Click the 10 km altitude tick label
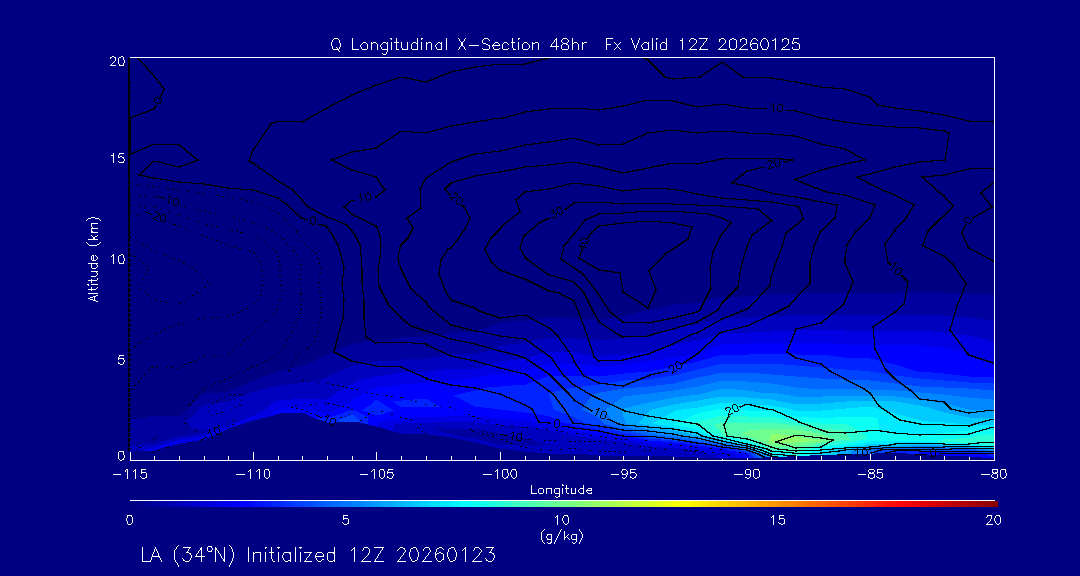This screenshot has width=1080, height=576. 115,259
